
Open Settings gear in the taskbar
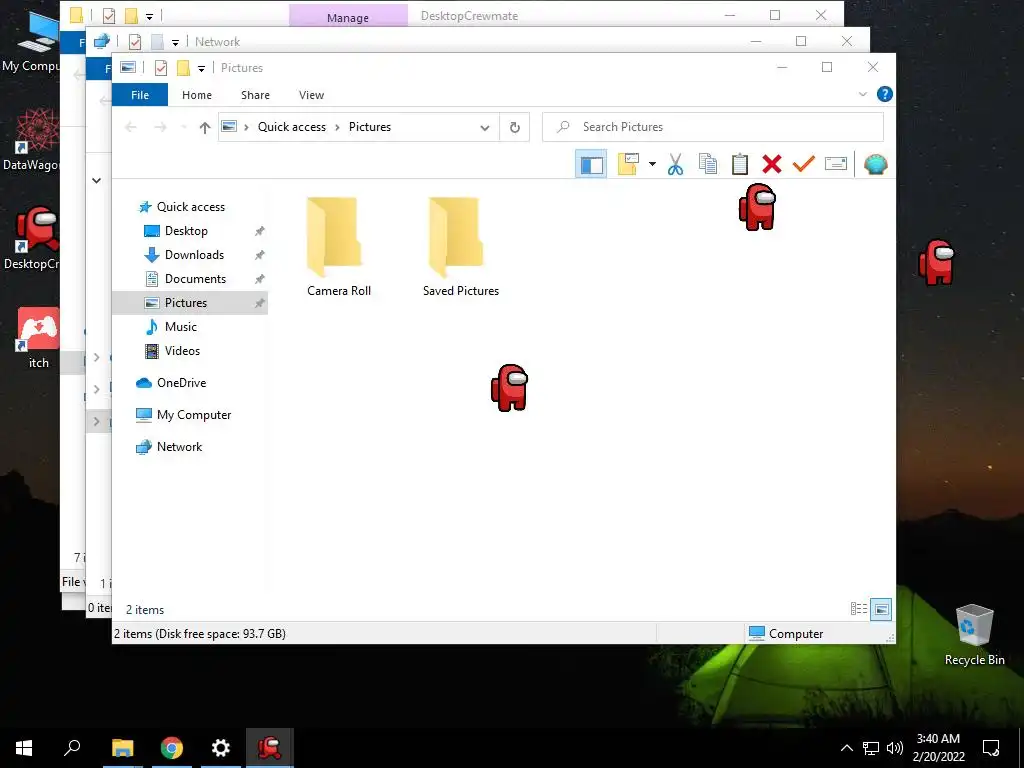point(221,748)
